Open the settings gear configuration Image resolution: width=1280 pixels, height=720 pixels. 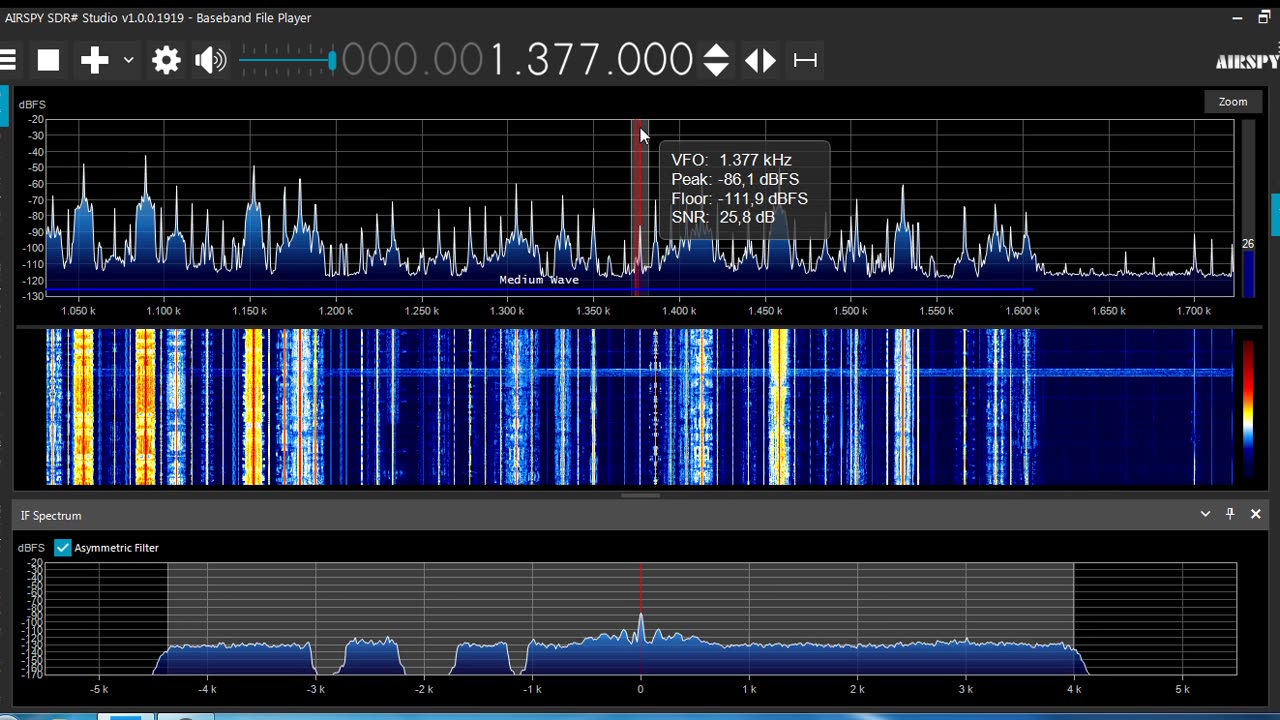pos(166,60)
